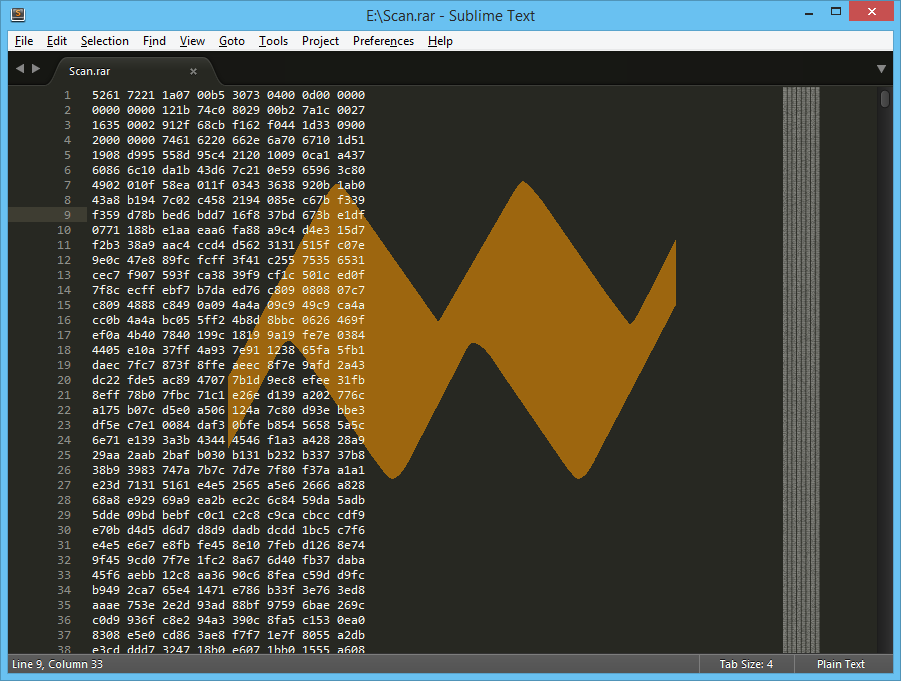Screen dimensions: 901x681
Task: Maximize the Sublime Text window
Action: 836,13
